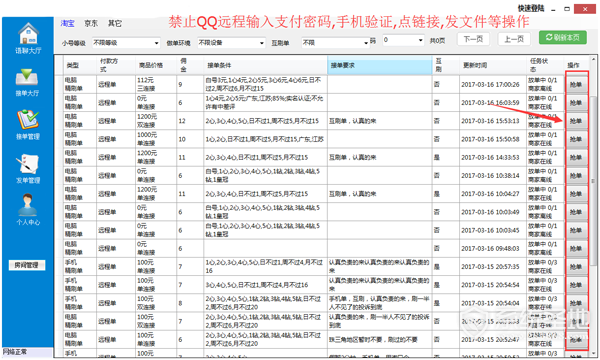Select the 112元 三连接 price cell
The width and height of the screenshot is (600, 360).
(156, 85)
